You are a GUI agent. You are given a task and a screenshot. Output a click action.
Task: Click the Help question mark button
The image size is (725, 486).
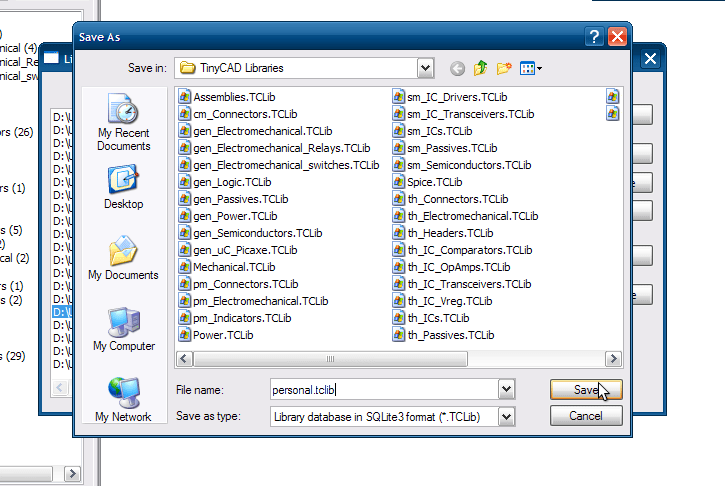click(x=594, y=37)
